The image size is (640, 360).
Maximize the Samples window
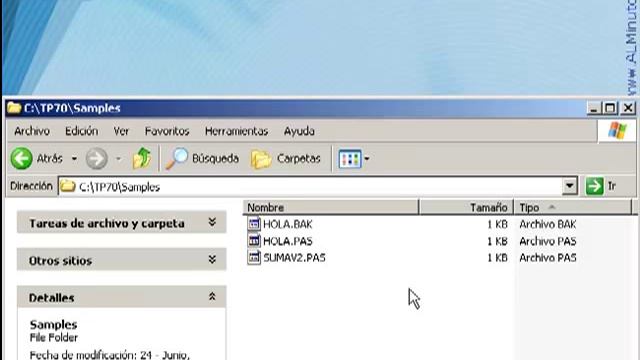(x=610, y=108)
